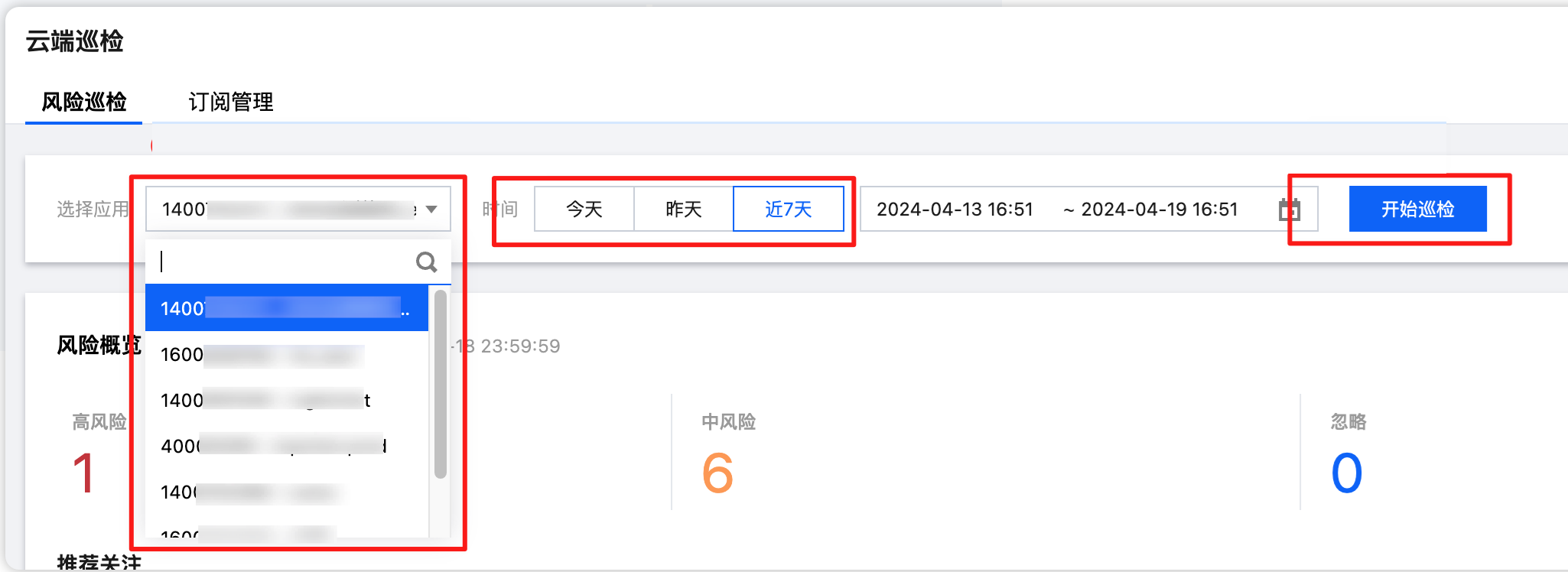
Task: Click the 忽略 count number 0
Action: click(1346, 473)
